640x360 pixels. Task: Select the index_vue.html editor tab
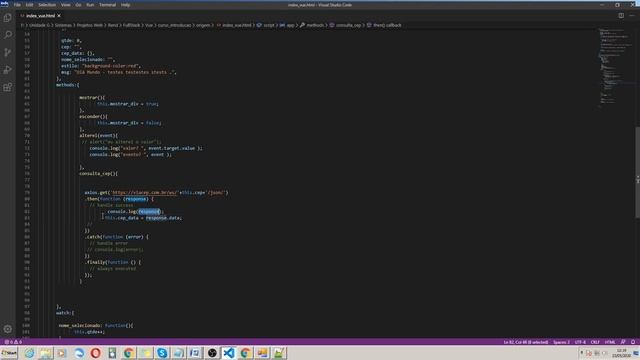click(x=40, y=16)
